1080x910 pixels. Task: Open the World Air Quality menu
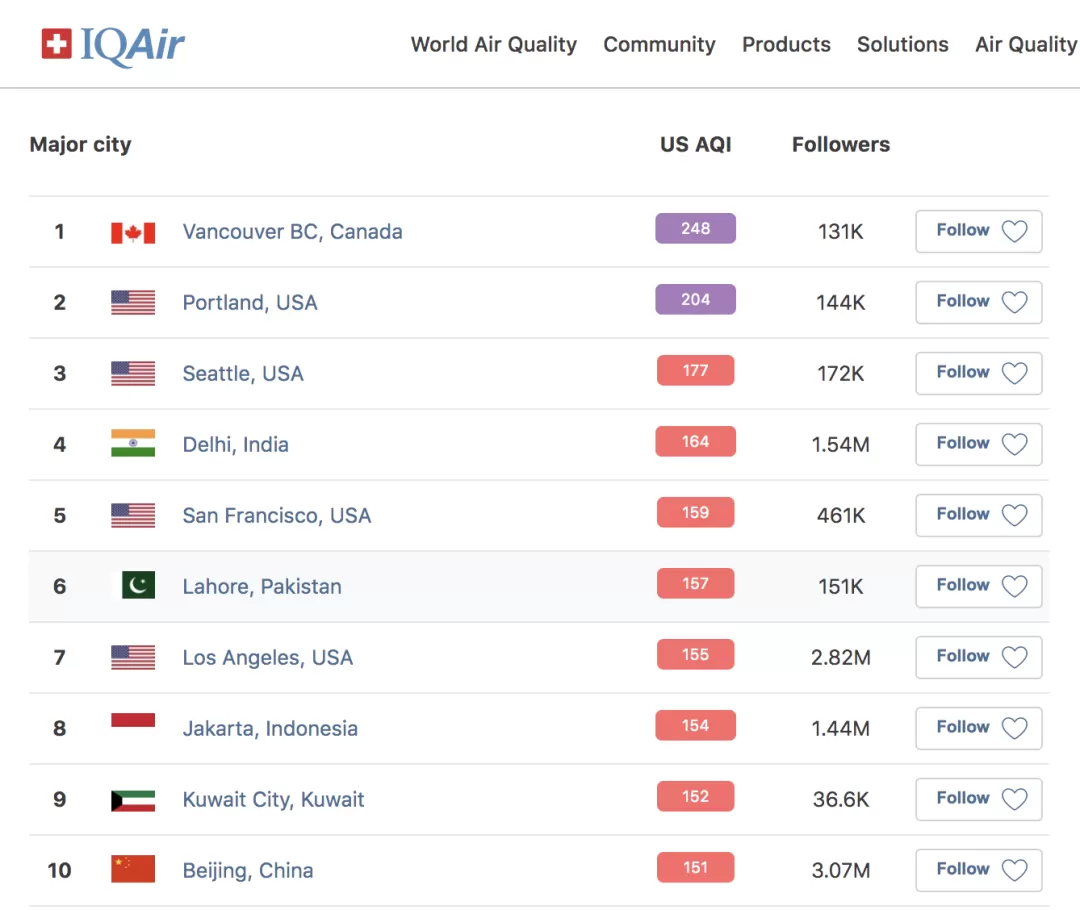pyautogui.click(x=494, y=44)
